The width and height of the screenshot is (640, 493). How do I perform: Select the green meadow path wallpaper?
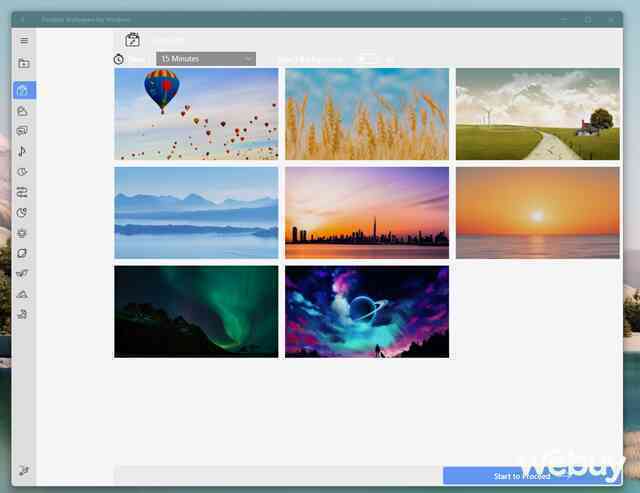(538, 114)
